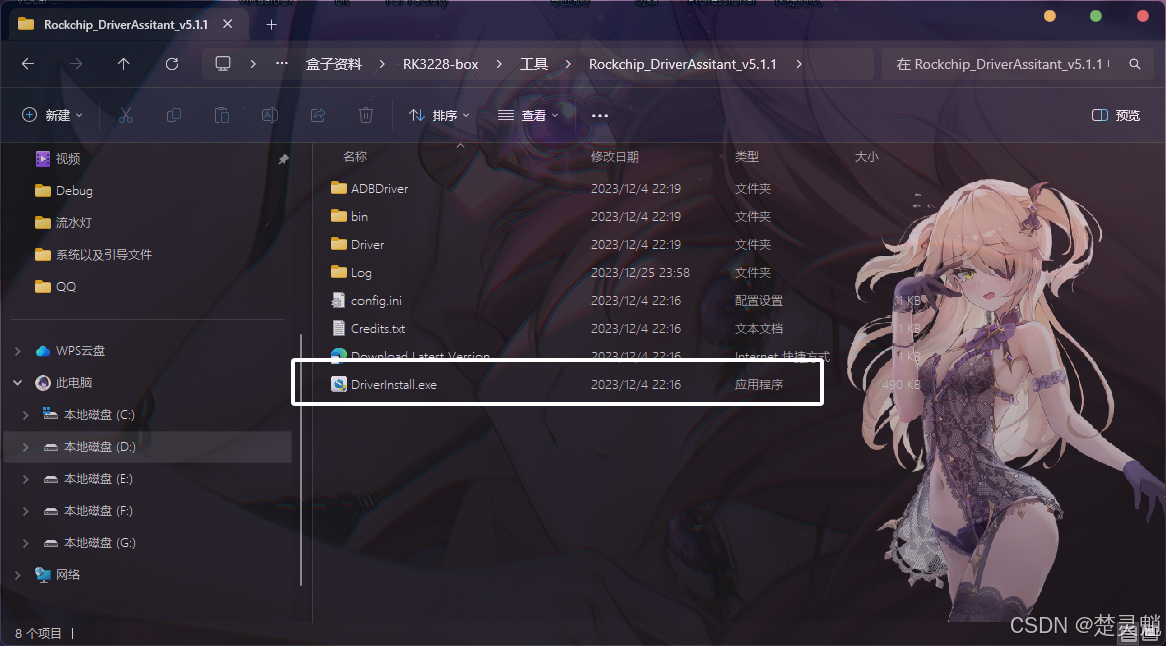Navigate up one folder level
Image resolution: width=1166 pixels, height=646 pixels.
pos(123,64)
